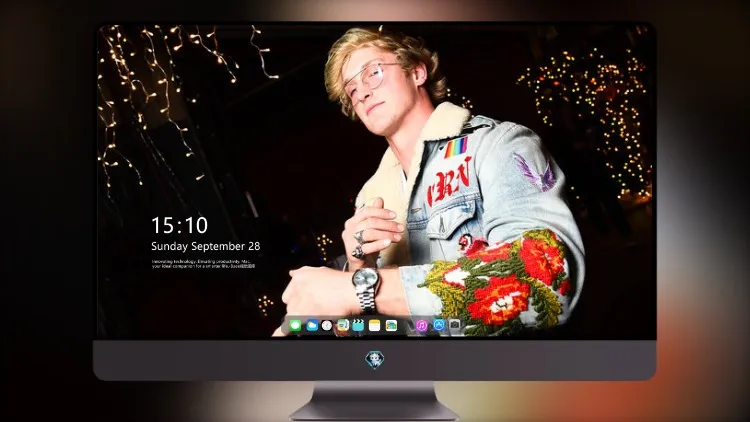
Task: Open the green Messages app in dock
Action: 295,326
